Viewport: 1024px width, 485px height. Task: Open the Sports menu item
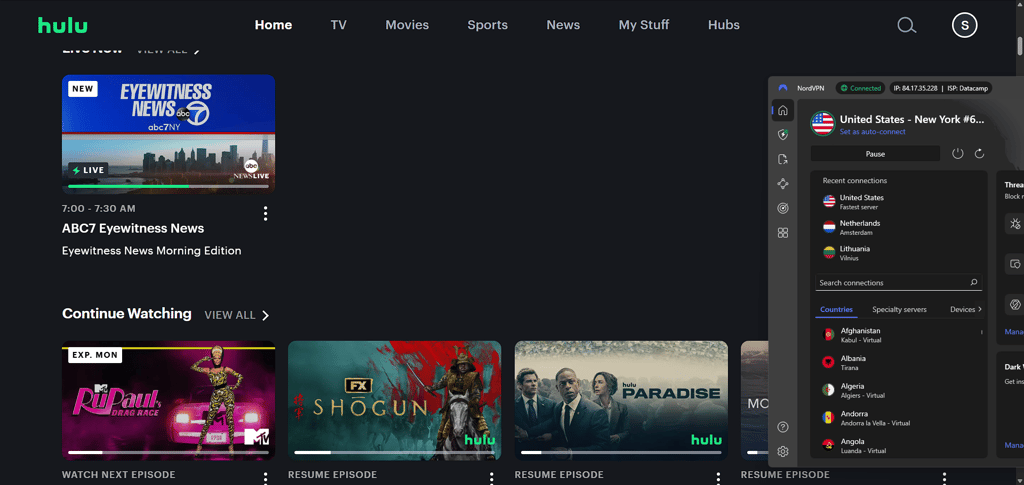[487, 25]
